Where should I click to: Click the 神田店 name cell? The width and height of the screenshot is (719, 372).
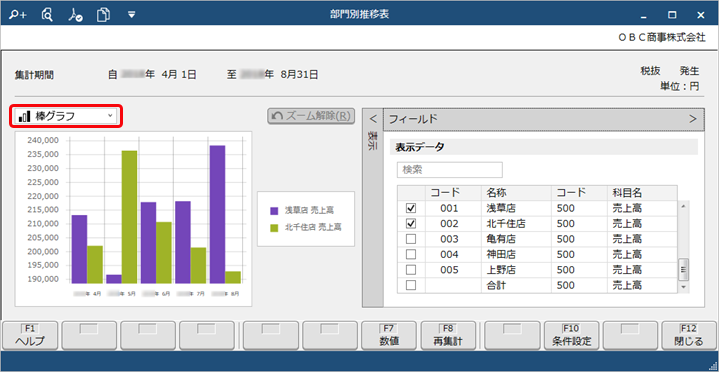(x=516, y=255)
